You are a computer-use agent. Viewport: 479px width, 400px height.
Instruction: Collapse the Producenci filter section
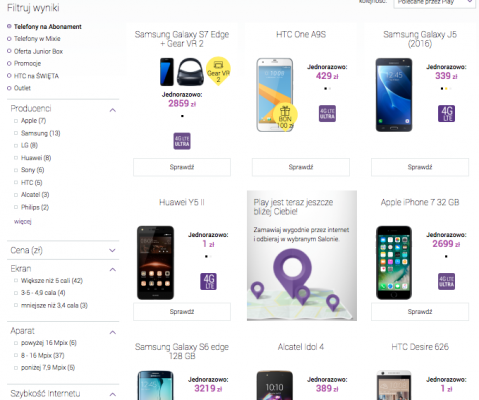(113, 110)
